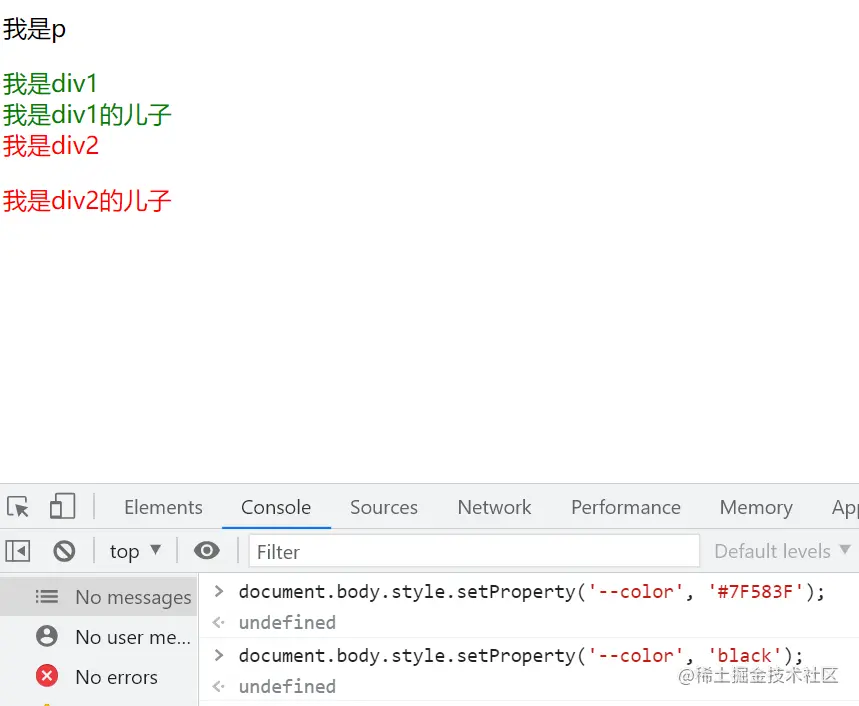
Task: Clear the console with the ban icon
Action: coord(64,550)
